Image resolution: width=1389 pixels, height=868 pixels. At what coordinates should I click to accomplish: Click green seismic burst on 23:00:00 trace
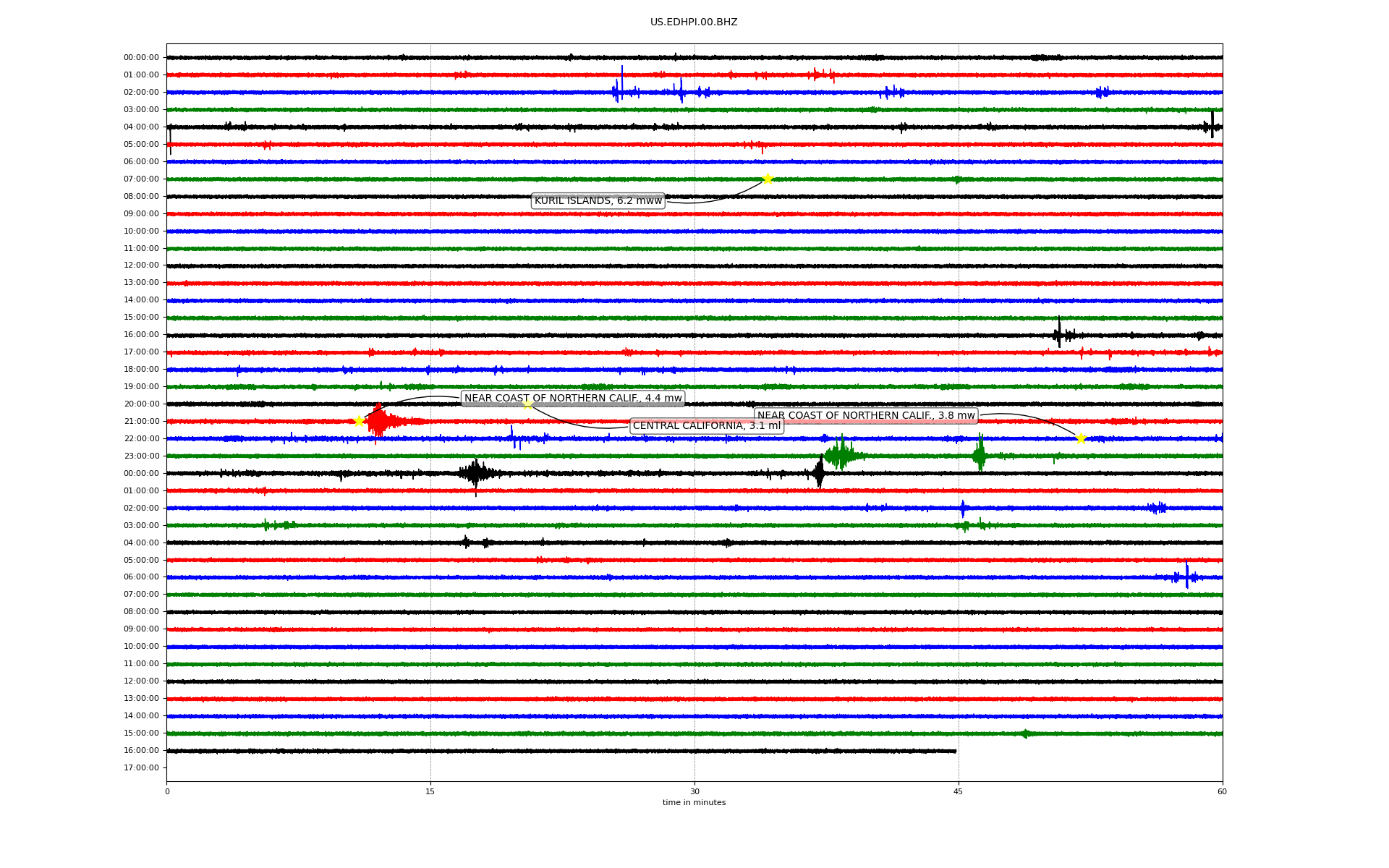(840, 455)
